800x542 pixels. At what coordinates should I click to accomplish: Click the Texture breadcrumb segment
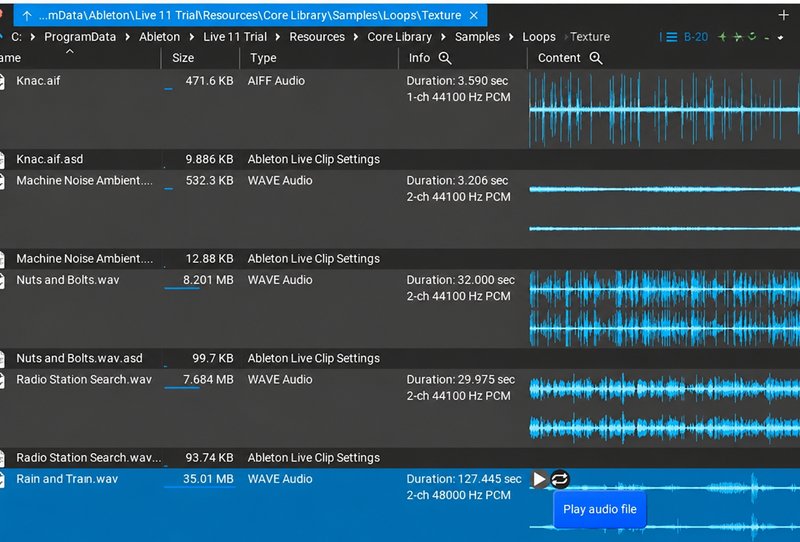coord(590,37)
